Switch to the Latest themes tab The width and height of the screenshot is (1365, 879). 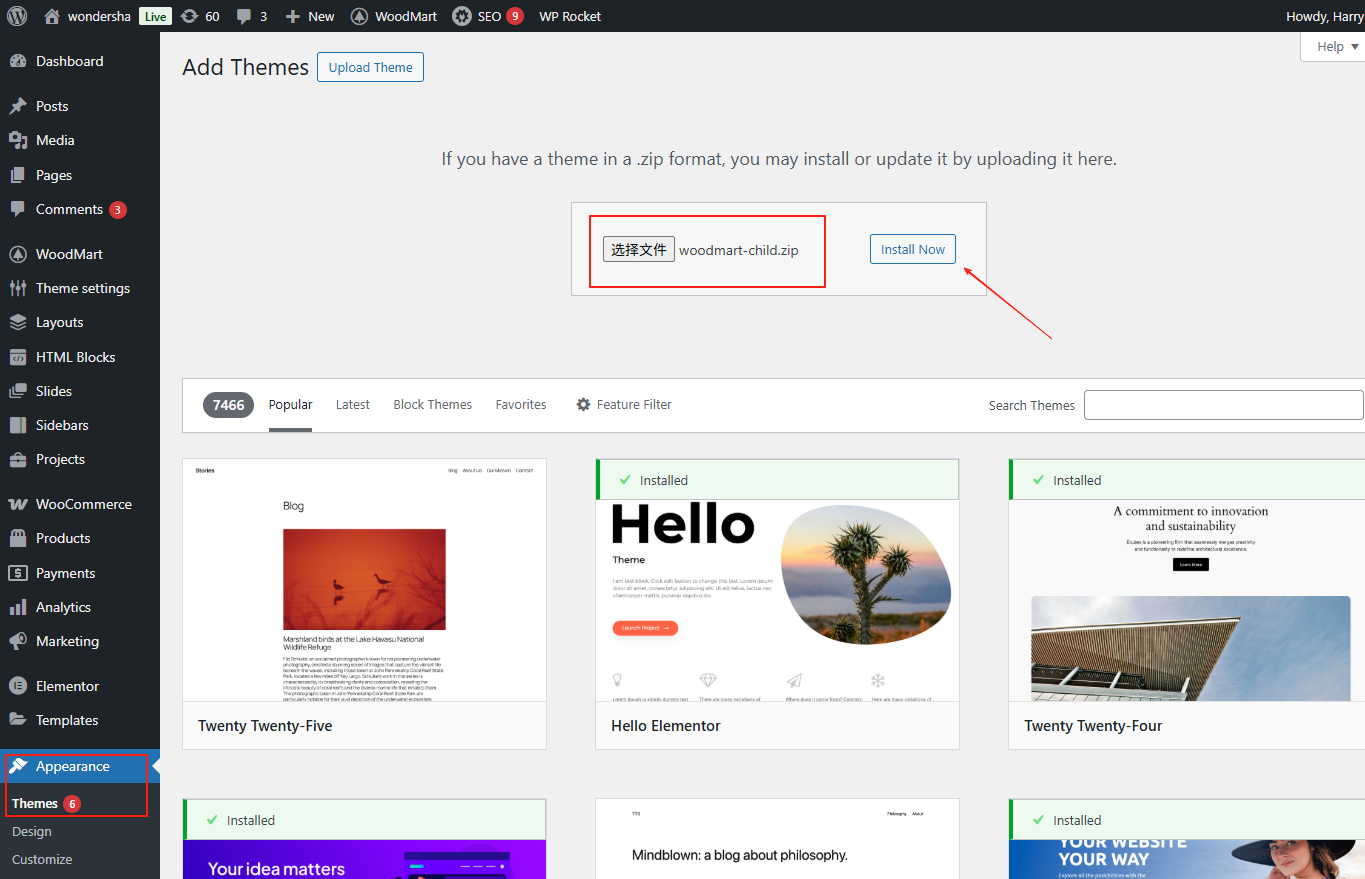pyautogui.click(x=352, y=405)
